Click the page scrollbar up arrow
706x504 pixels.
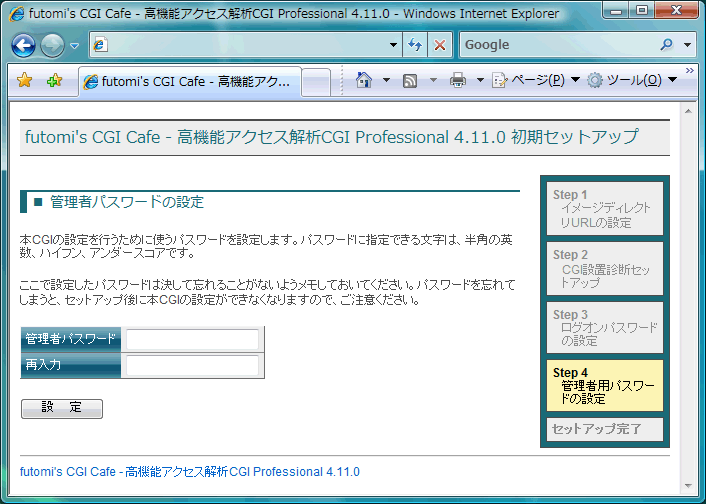tap(688, 111)
